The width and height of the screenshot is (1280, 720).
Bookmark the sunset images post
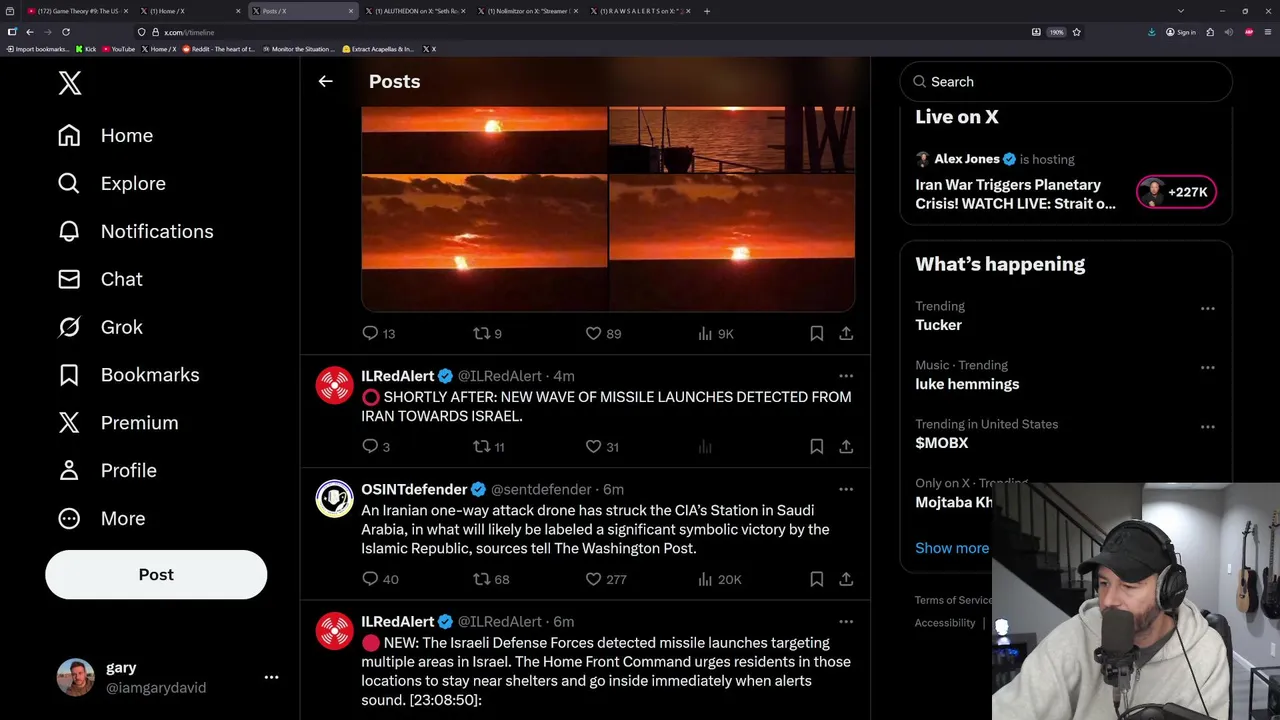click(x=817, y=333)
